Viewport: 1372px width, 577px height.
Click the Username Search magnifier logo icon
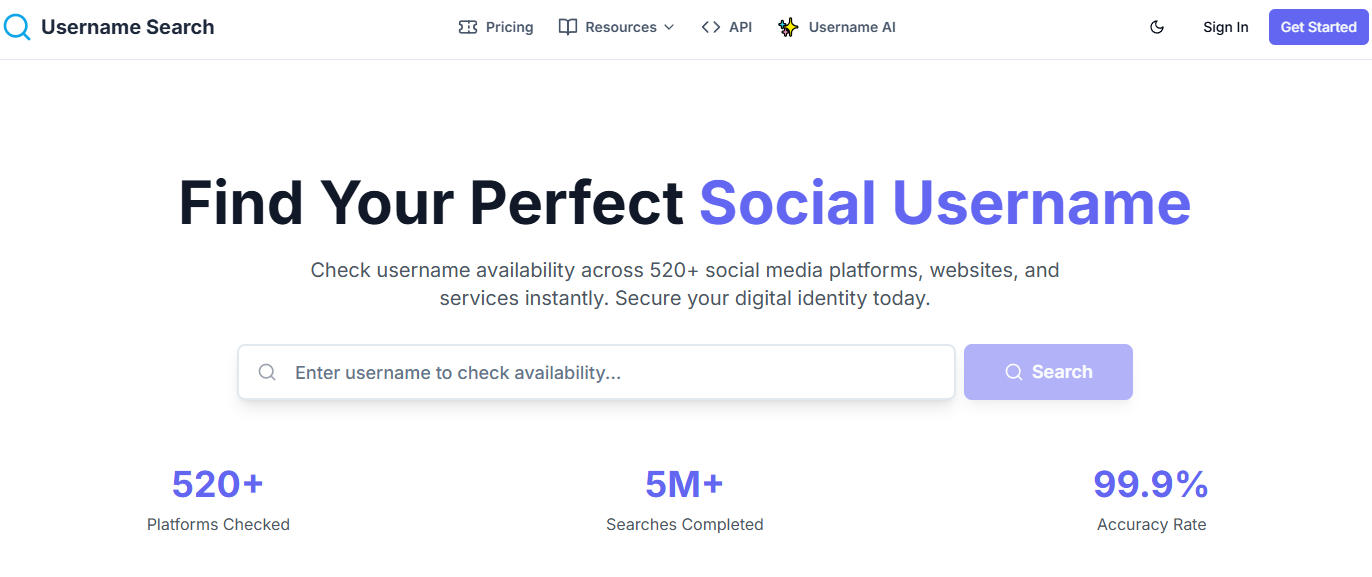[x=18, y=27]
